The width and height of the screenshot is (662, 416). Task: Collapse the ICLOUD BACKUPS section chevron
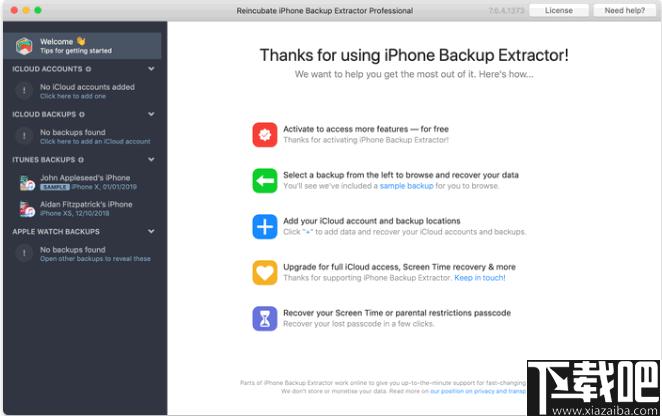pyautogui.click(x=151, y=114)
